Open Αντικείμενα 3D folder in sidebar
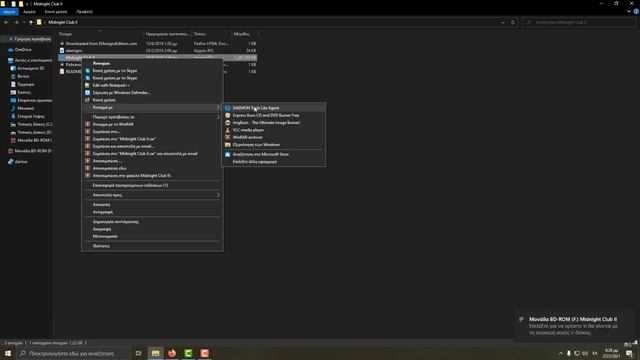Viewport: 640px width, 360px height. 28,68
